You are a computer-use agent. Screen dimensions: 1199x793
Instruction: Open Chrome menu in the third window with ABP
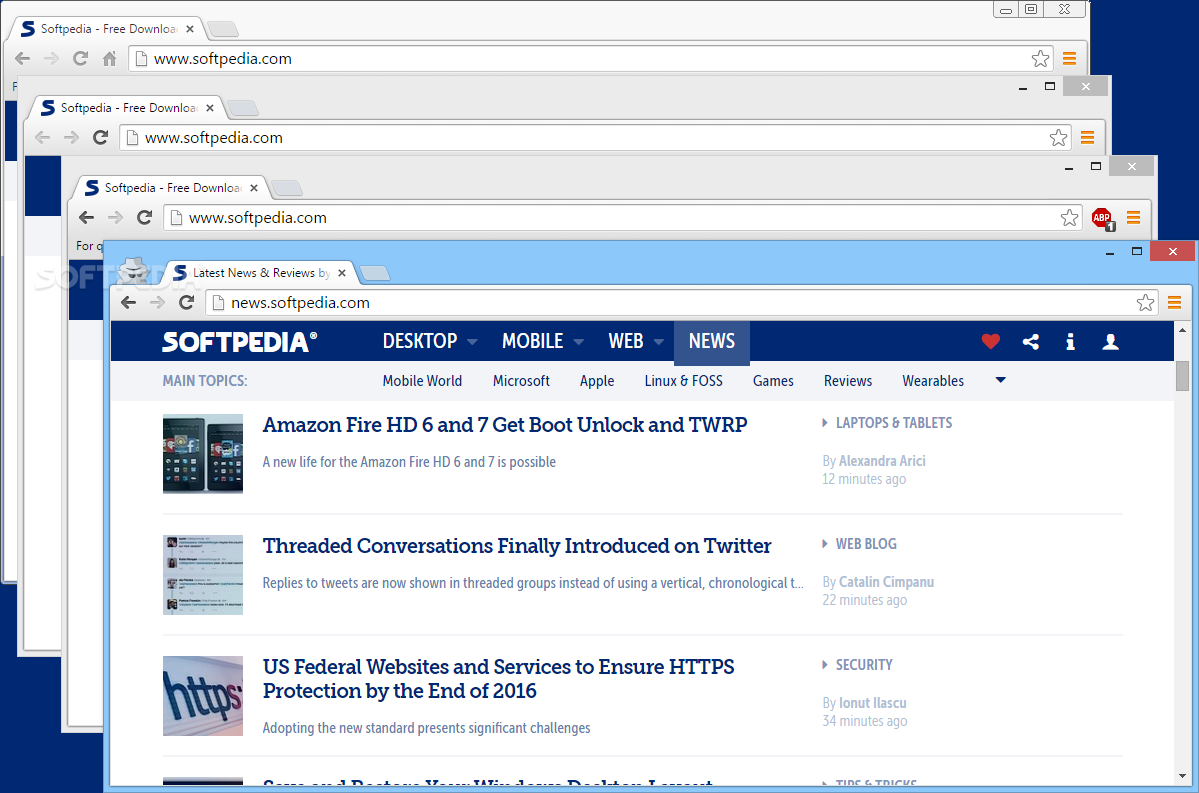click(x=1133, y=218)
